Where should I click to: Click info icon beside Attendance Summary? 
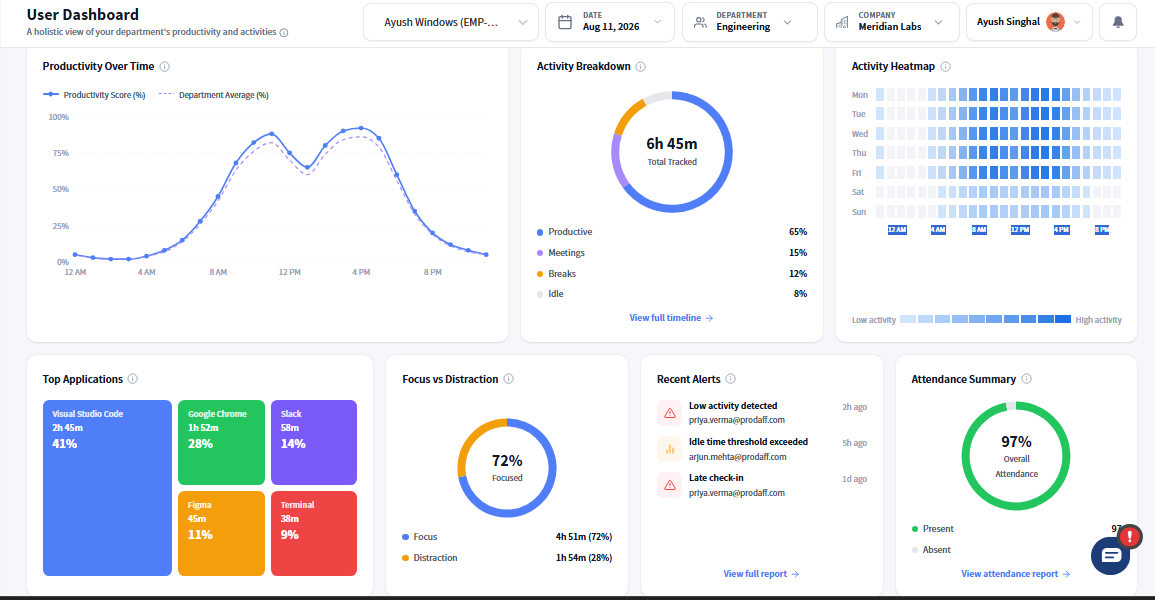[1027, 378]
